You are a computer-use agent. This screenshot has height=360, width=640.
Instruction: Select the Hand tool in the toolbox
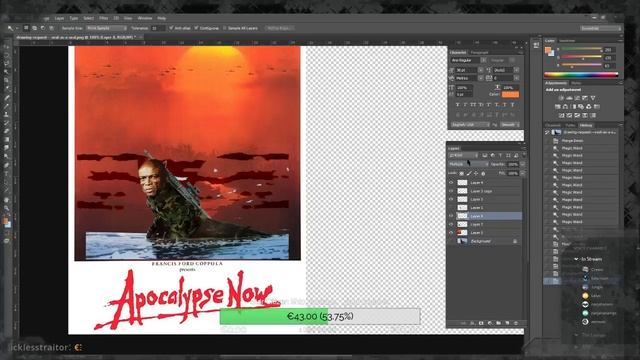point(7,200)
